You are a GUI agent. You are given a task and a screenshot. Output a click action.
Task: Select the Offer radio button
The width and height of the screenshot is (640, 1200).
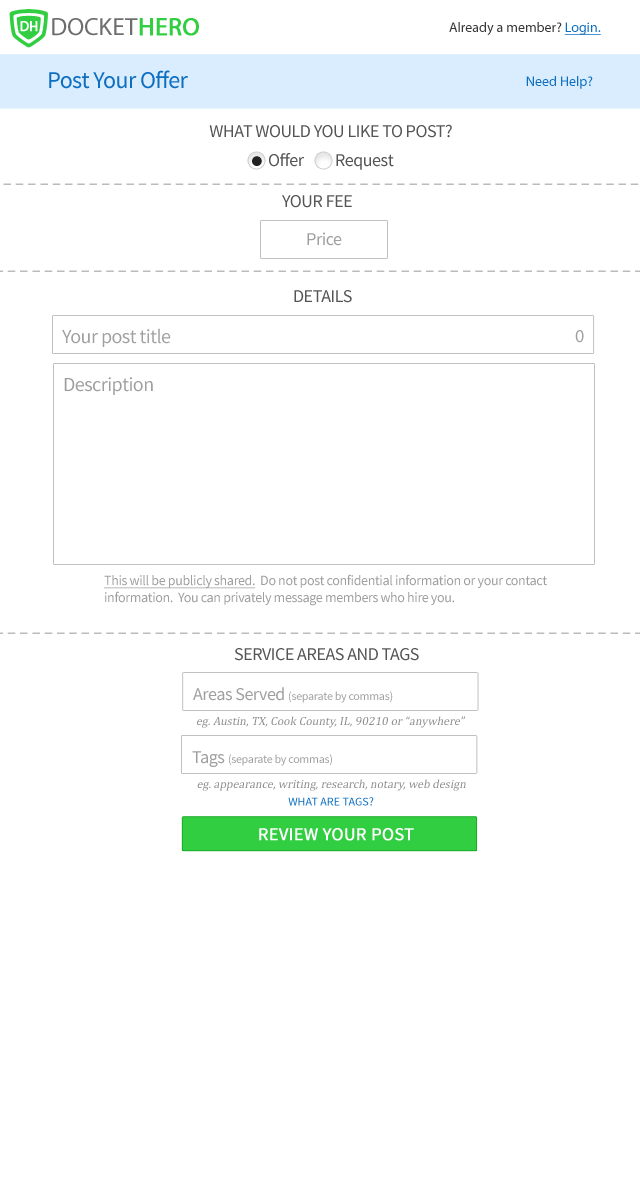pos(257,161)
